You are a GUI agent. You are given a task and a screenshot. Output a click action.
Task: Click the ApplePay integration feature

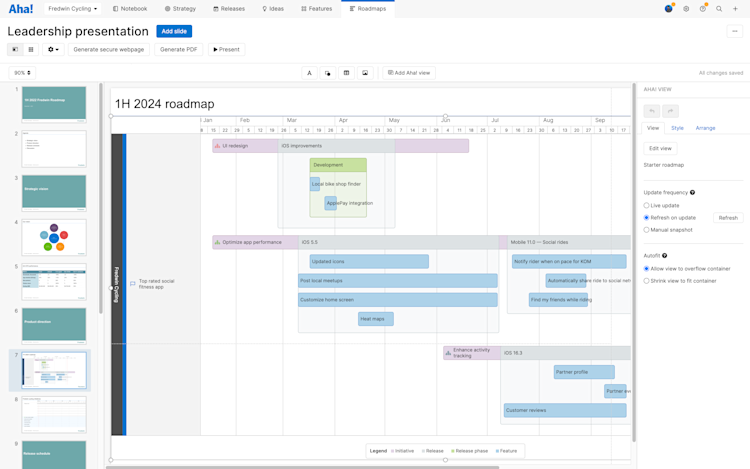(x=331, y=203)
